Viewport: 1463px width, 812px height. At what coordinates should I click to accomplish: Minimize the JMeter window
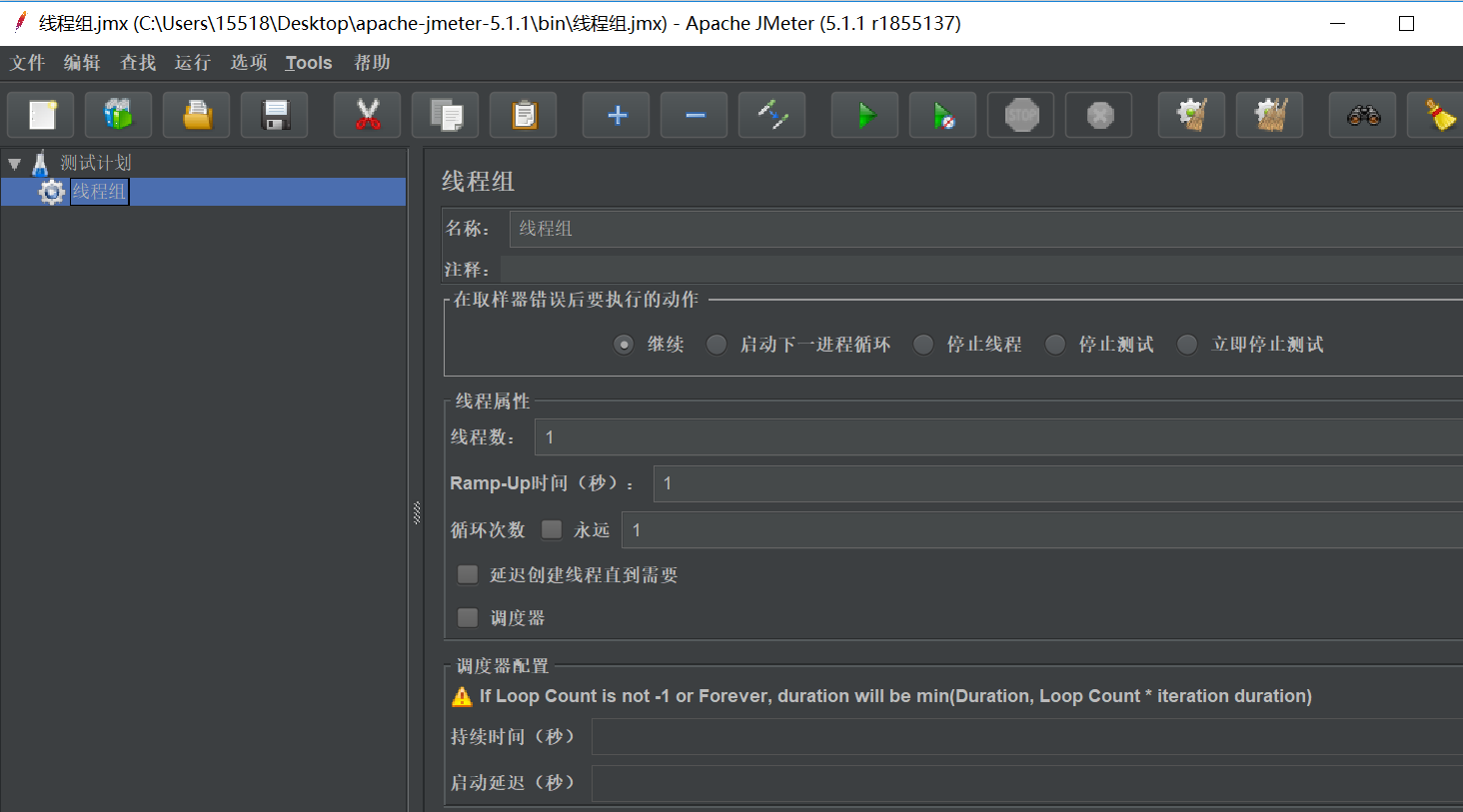1337,23
